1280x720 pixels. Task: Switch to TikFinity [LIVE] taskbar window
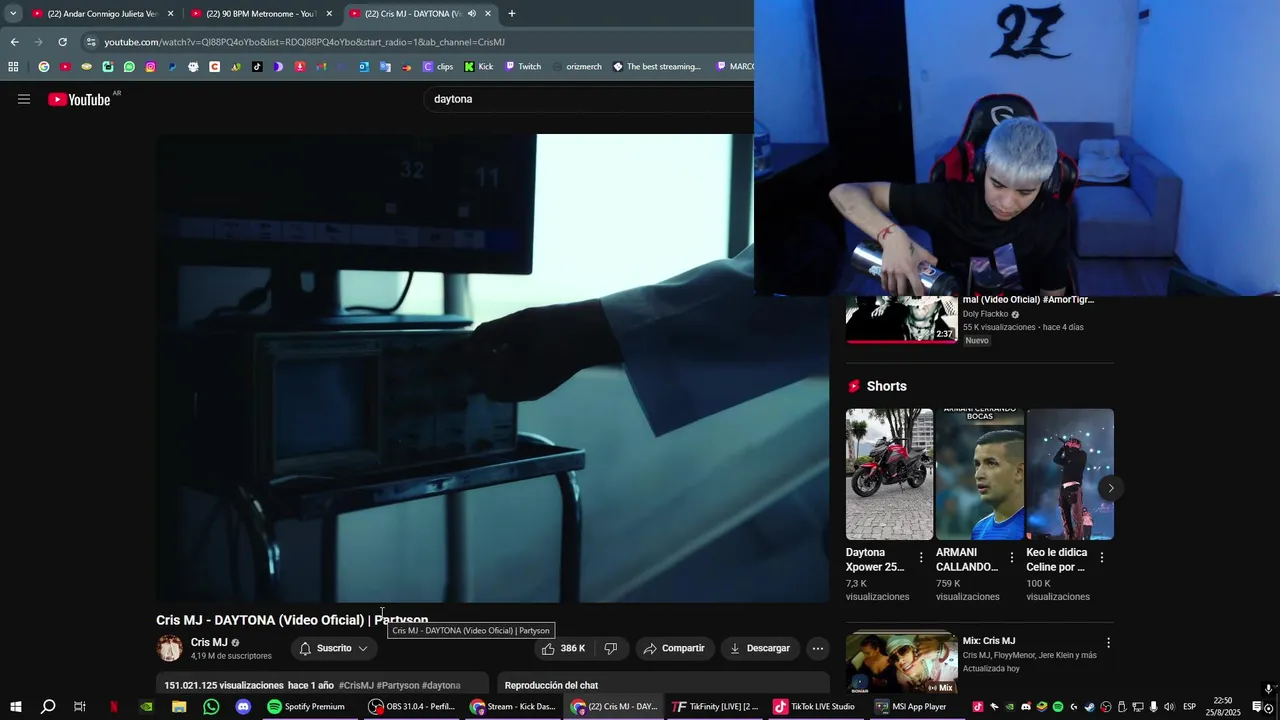(x=715, y=707)
